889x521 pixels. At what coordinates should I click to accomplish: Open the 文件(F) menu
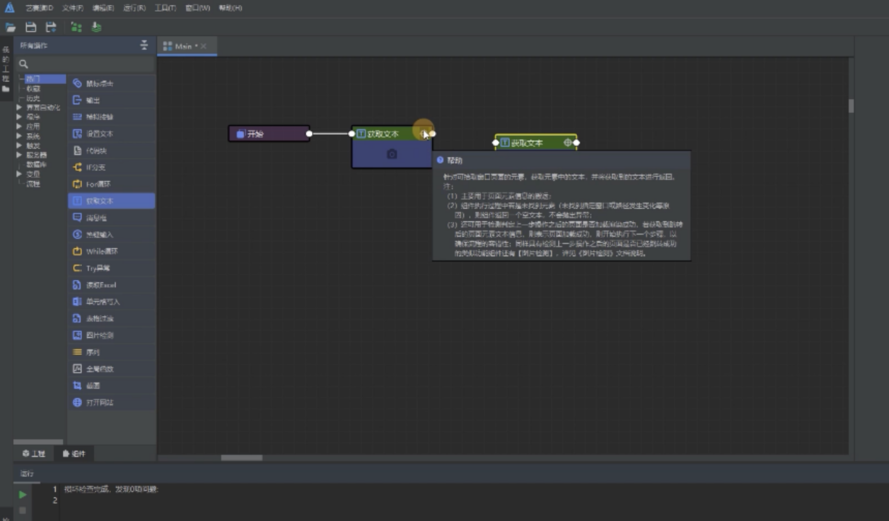point(73,8)
